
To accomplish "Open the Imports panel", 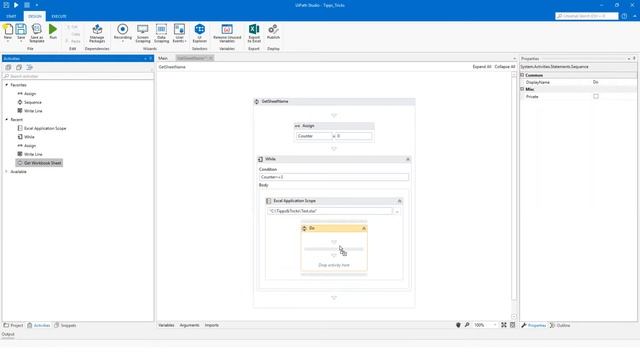I will (211, 325).
